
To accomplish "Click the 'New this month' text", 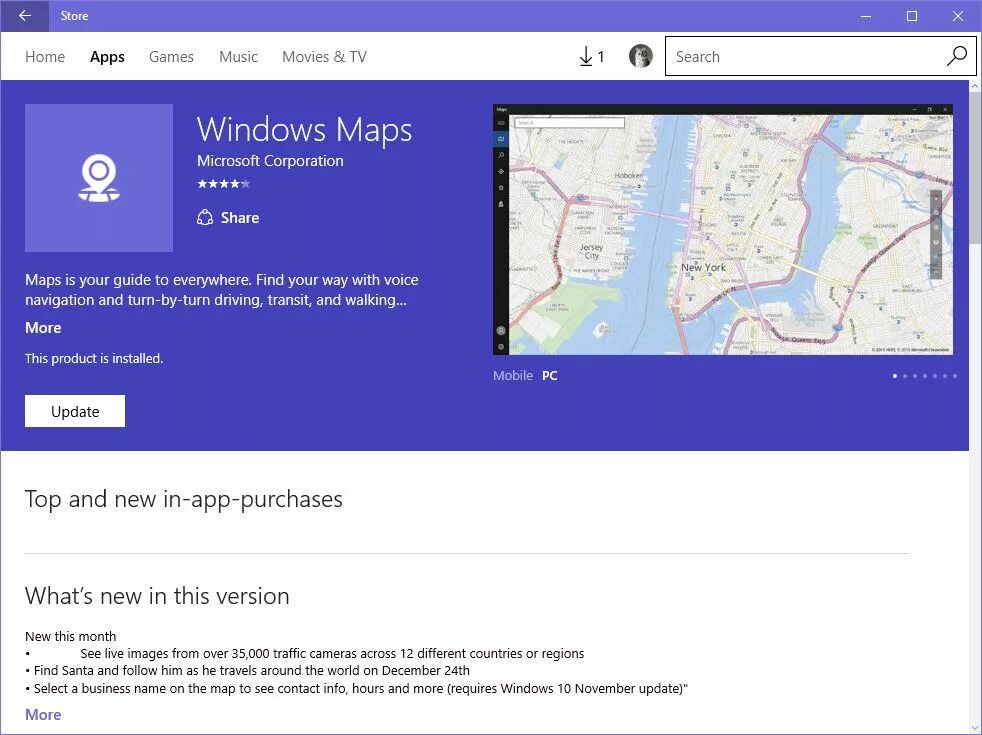I will [71, 636].
